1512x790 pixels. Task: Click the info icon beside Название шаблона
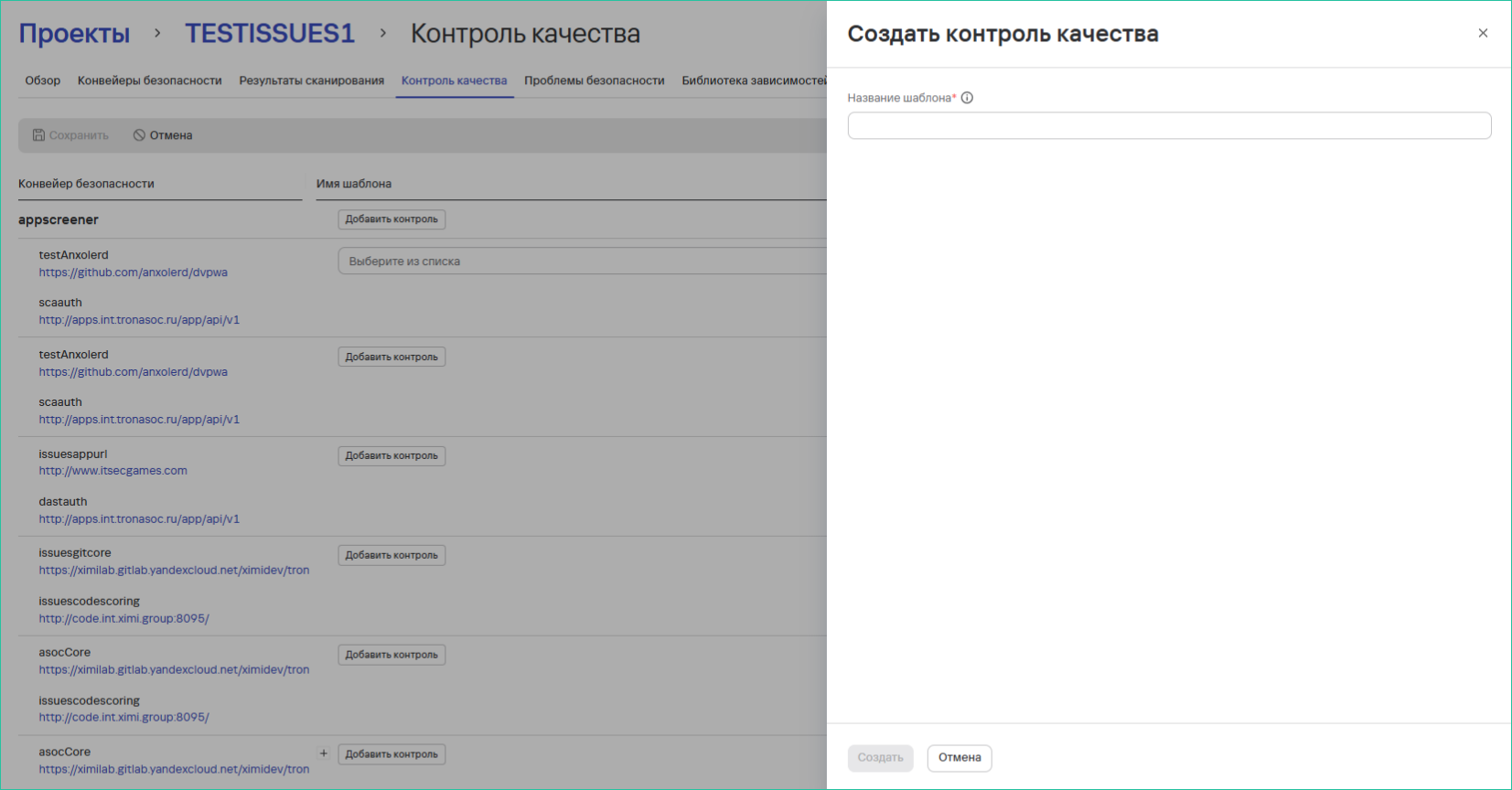[967, 98]
